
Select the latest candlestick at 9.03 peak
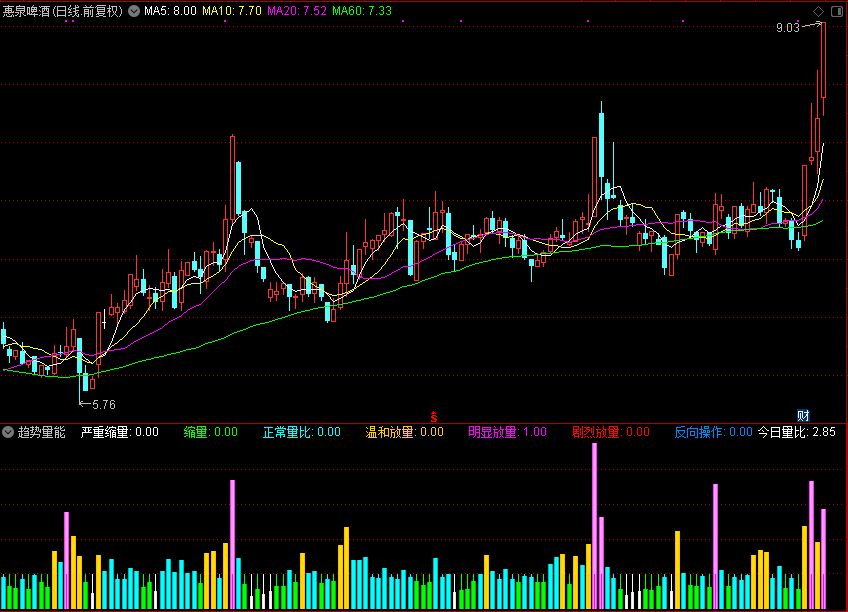[824, 61]
